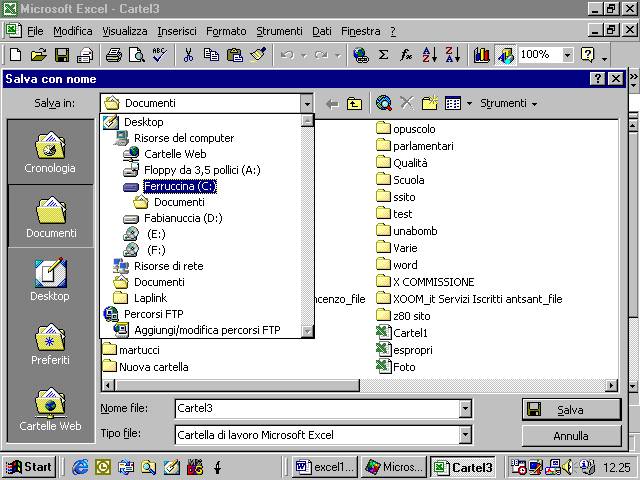Open Cartelle Web in the places bar

[50, 410]
